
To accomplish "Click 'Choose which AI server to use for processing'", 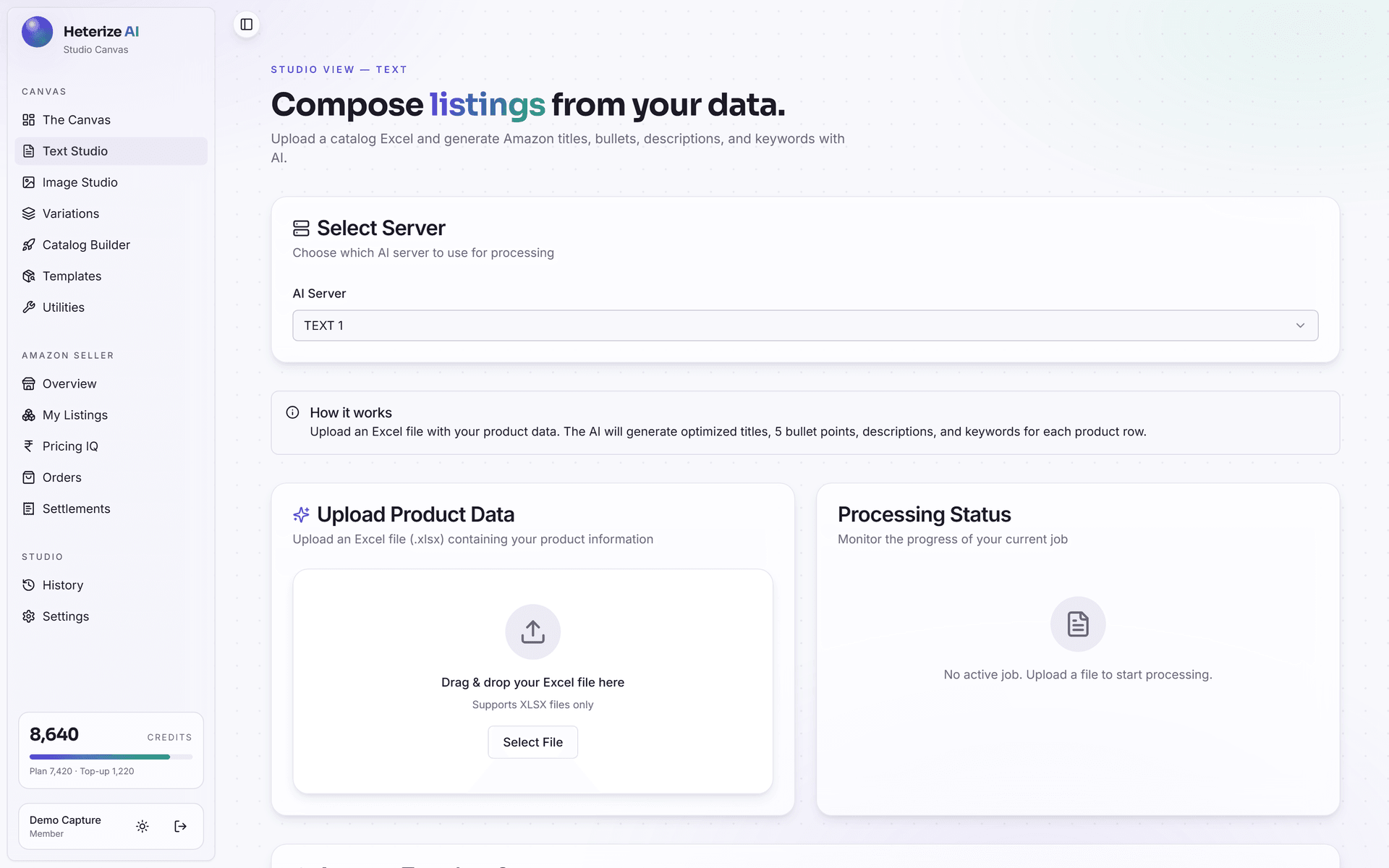I will coord(423,253).
